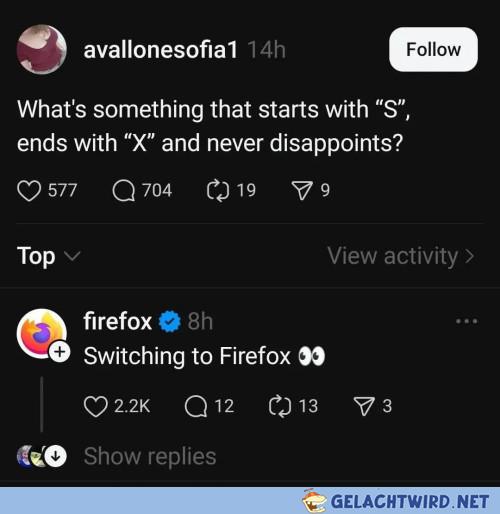
Task: Like avallonesofia1's post with heart icon
Action: [x=29, y=191]
